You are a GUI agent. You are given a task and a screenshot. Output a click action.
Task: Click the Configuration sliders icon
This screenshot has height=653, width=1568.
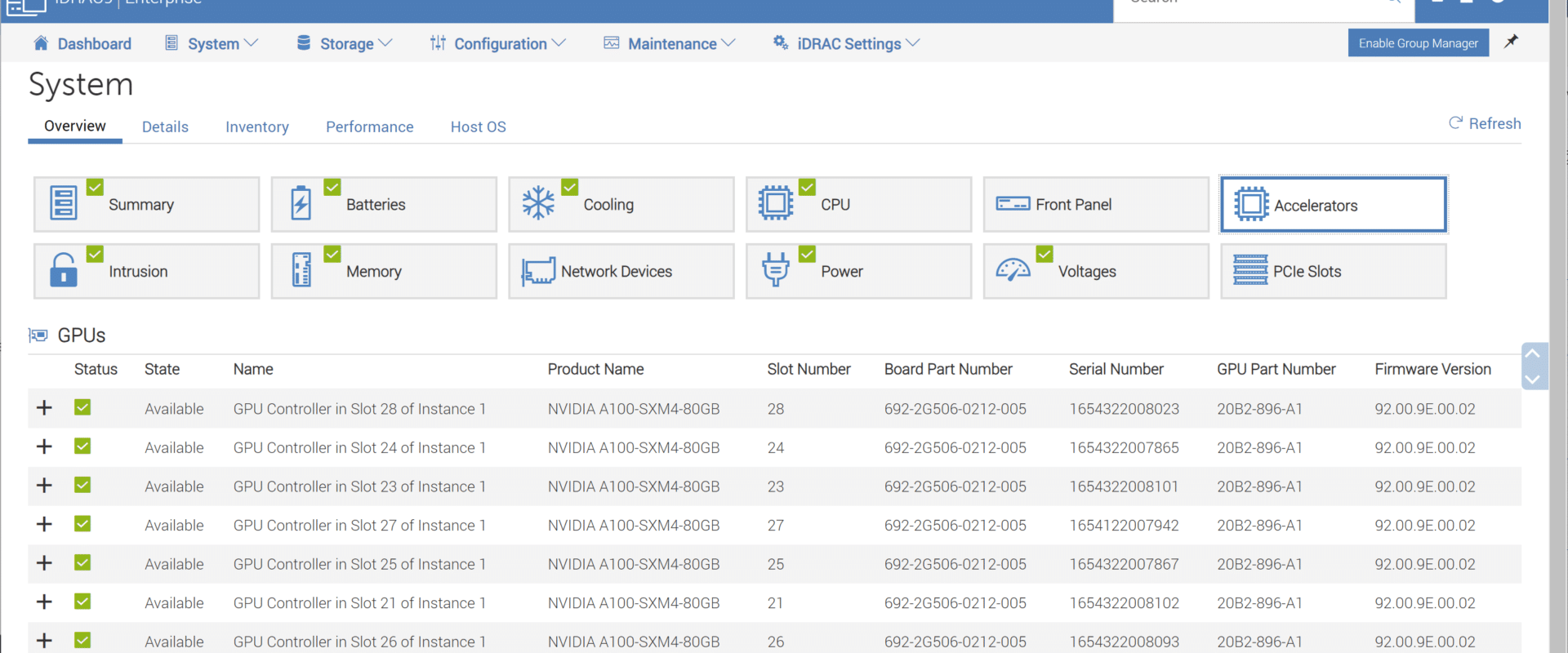point(438,43)
